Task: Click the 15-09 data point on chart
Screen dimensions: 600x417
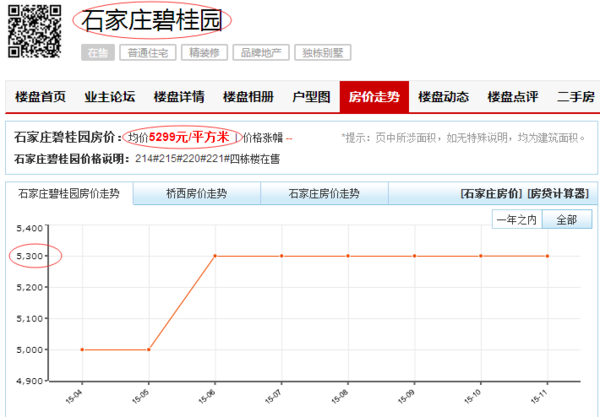Action: click(x=414, y=256)
